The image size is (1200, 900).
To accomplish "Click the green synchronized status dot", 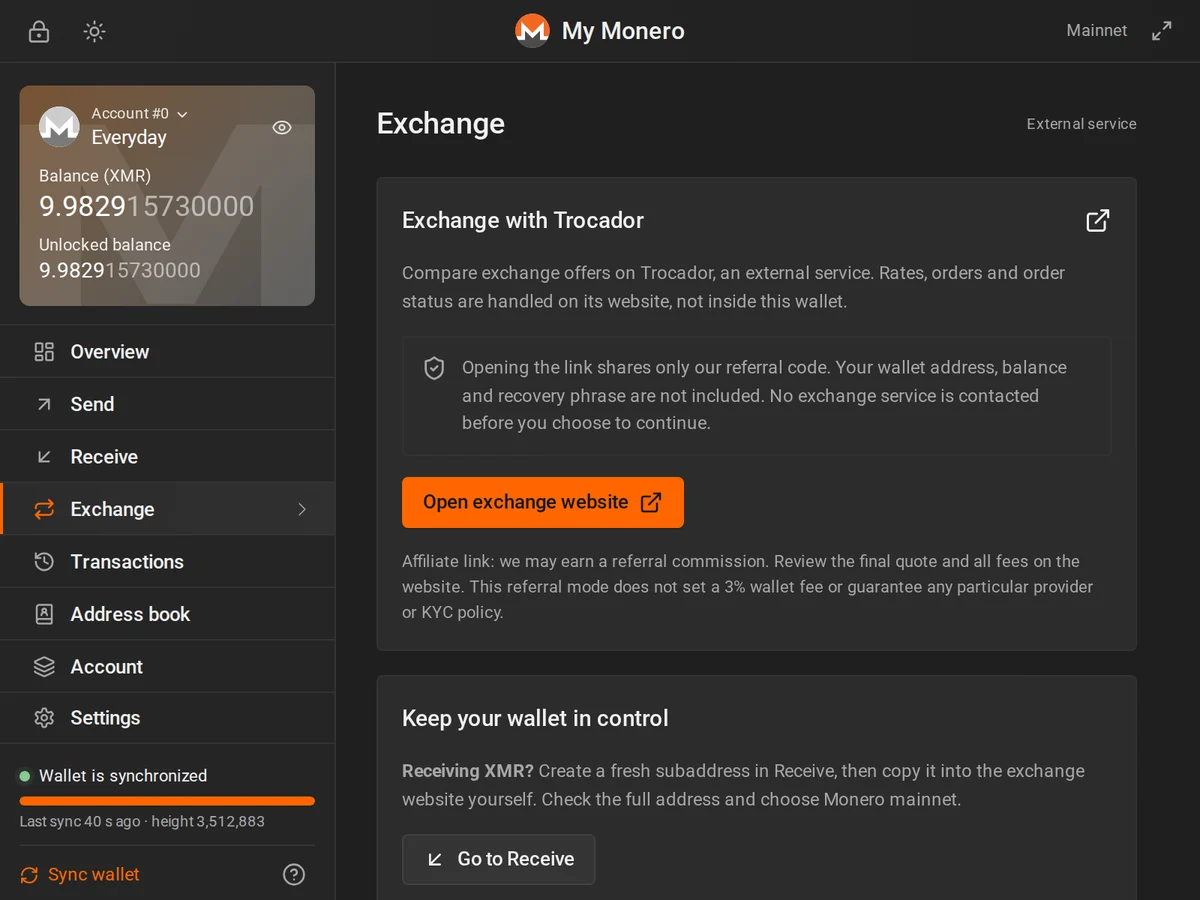I will 25,776.
